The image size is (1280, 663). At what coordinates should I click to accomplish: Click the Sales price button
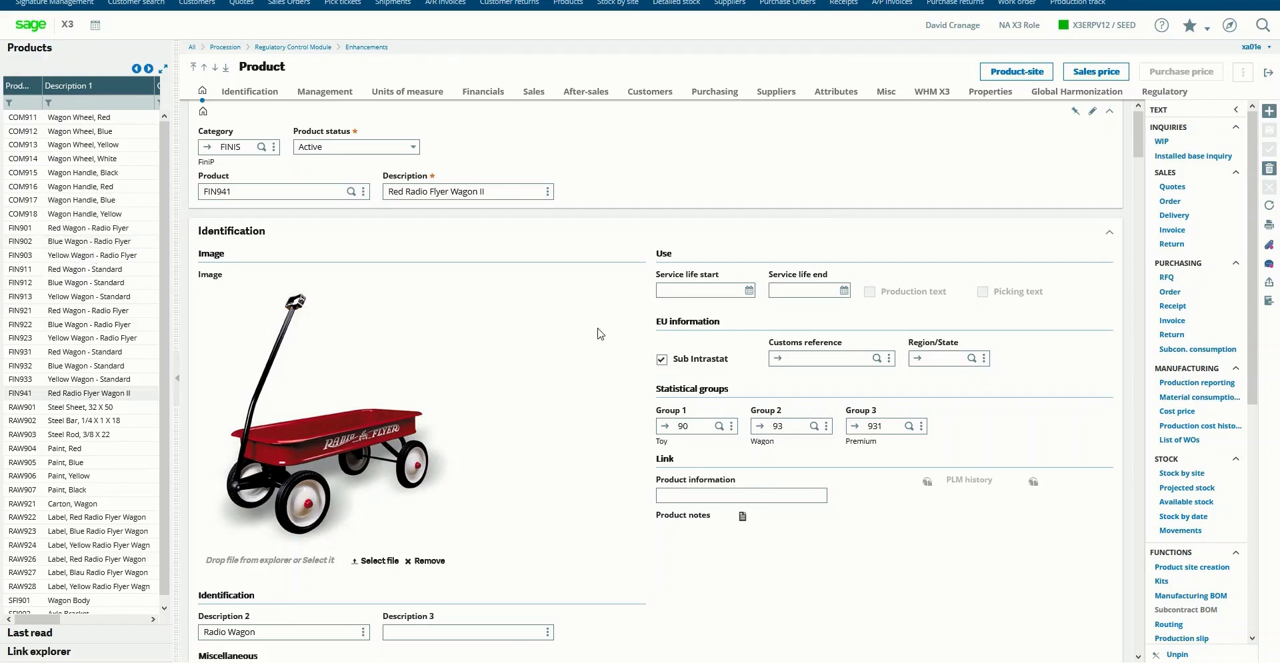pos(1096,72)
